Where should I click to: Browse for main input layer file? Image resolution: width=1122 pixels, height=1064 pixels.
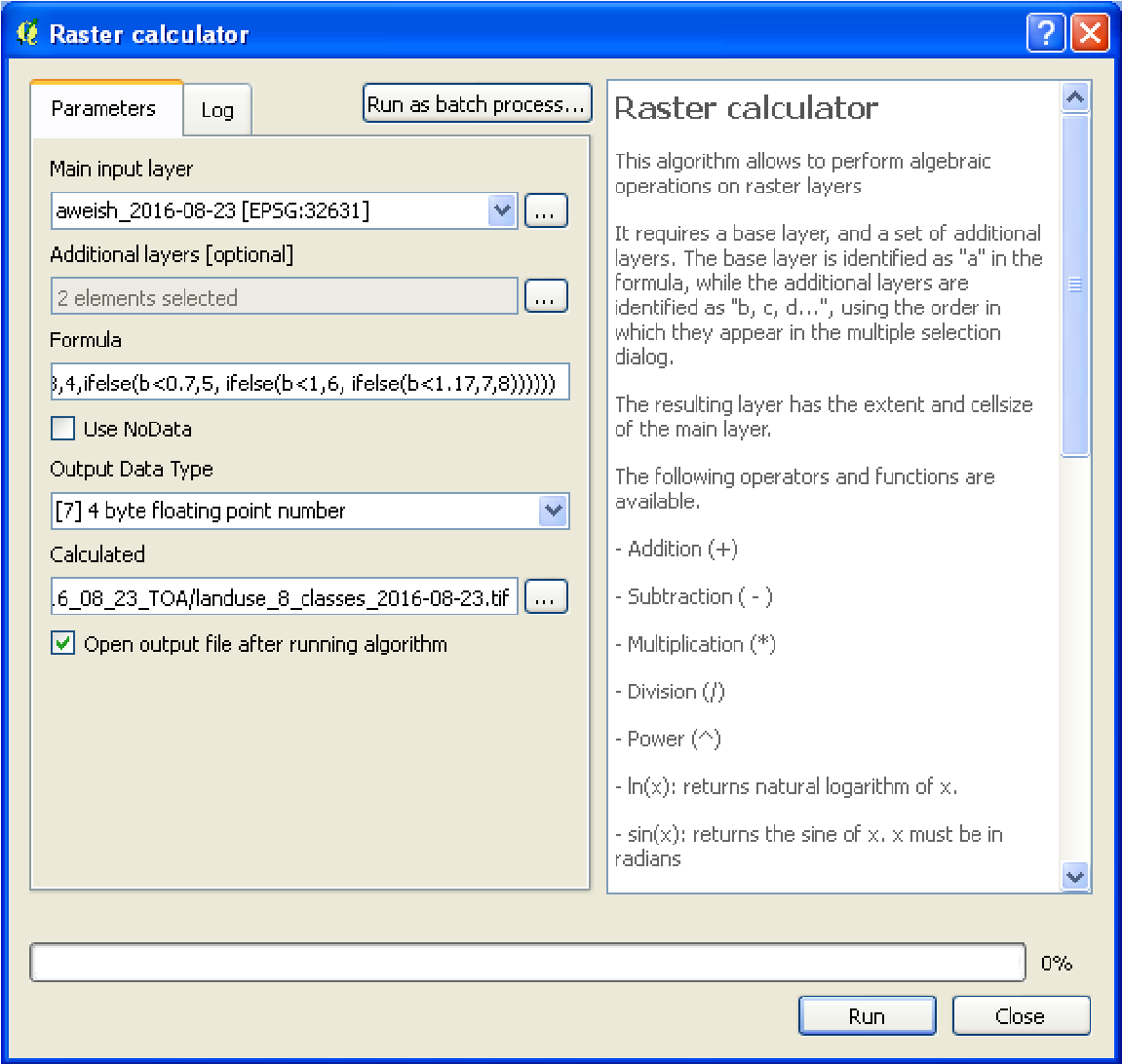click(546, 210)
